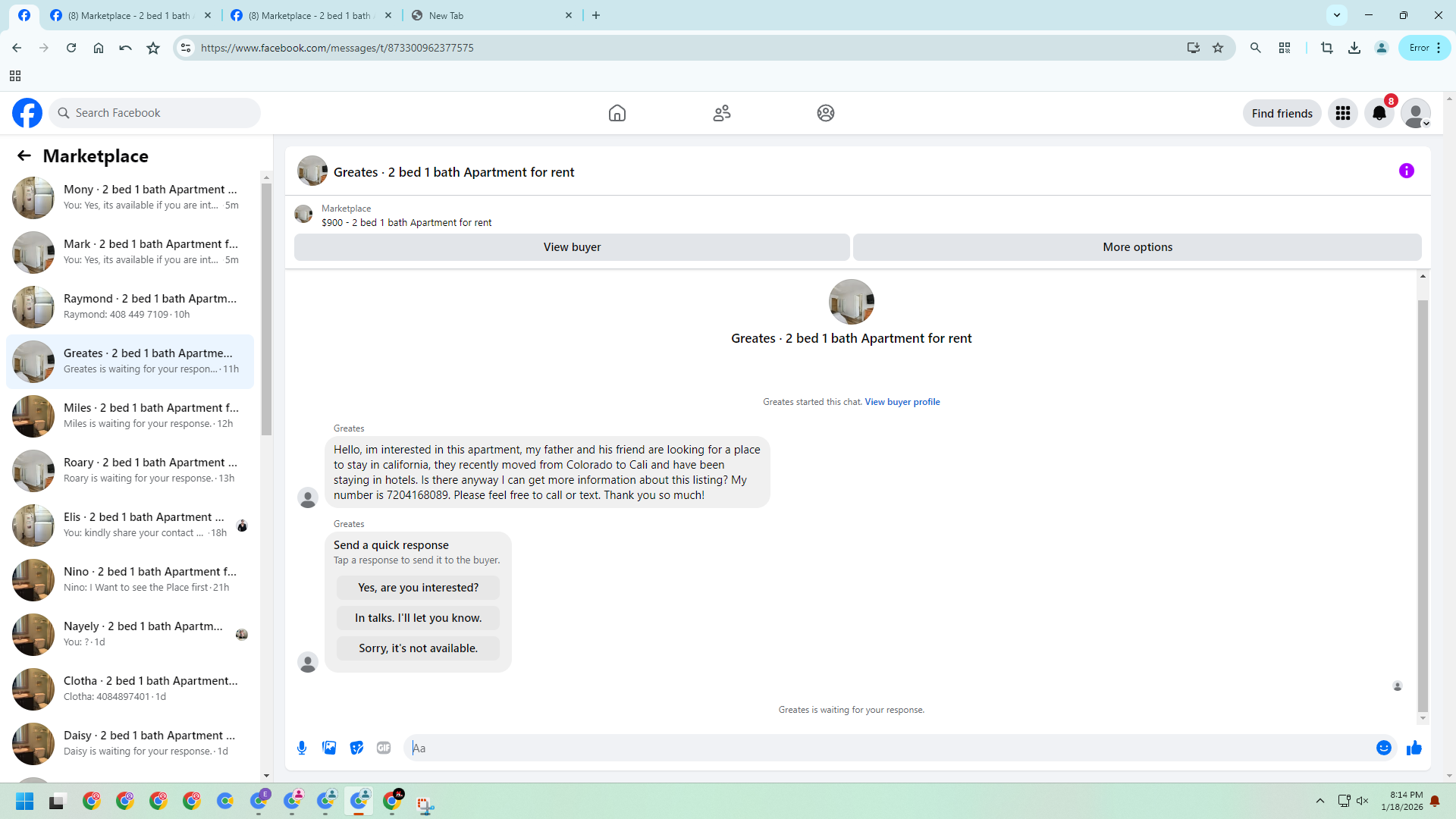Image resolution: width=1456 pixels, height=819 pixels.
Task: Open the Facebook apps grid menu
Action: [x=1342, y=113]
